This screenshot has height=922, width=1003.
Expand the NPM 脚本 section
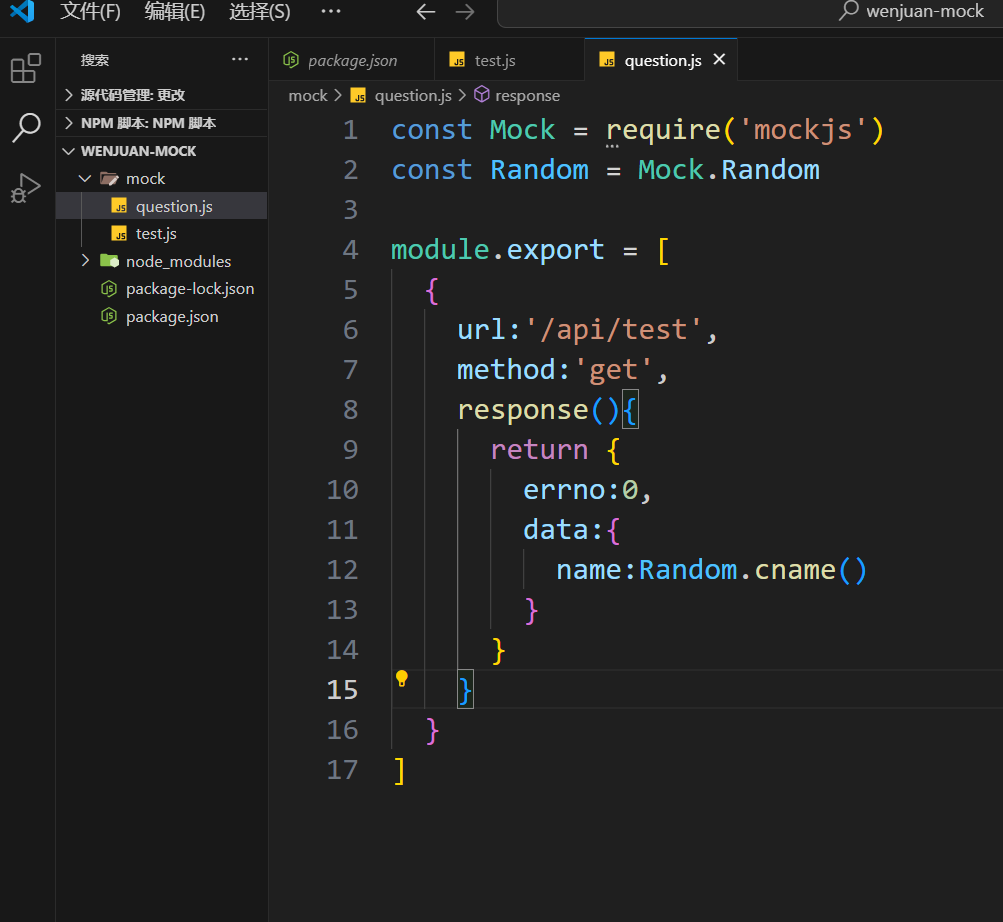pos(162,123)
